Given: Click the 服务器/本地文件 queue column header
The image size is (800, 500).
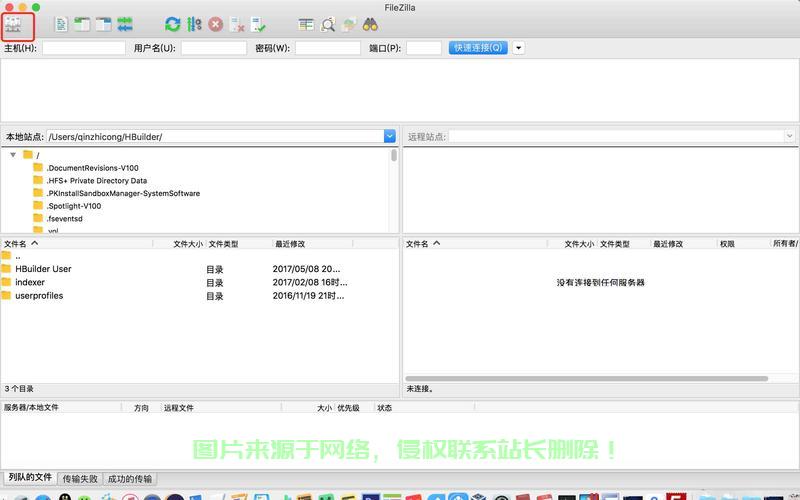Looking at the screenshot, I should 61,408.
